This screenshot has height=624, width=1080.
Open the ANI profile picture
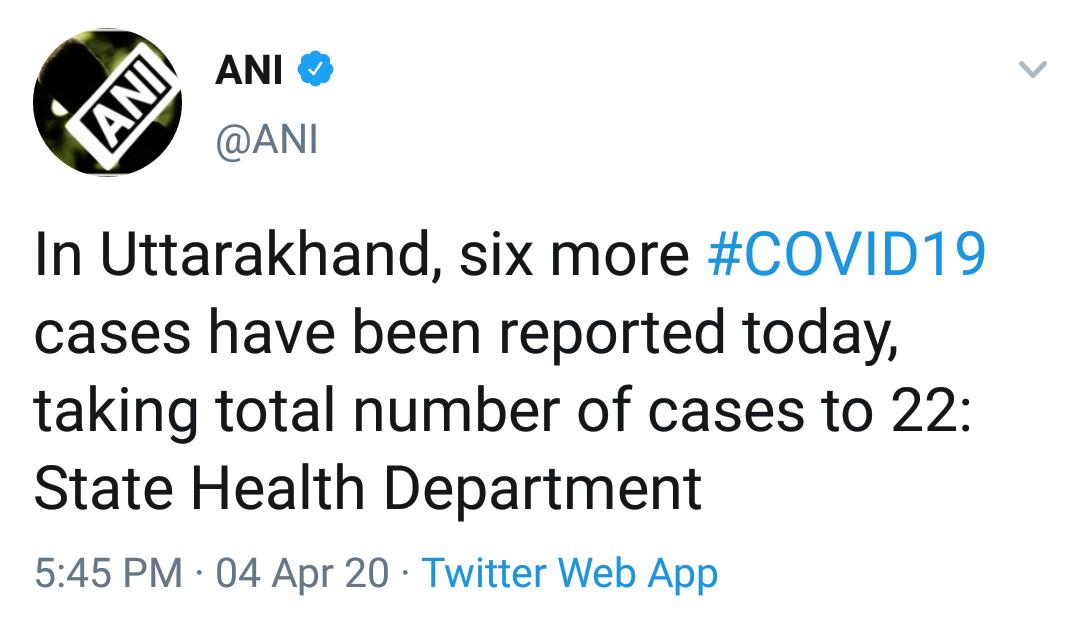click(x=107, y=102)
